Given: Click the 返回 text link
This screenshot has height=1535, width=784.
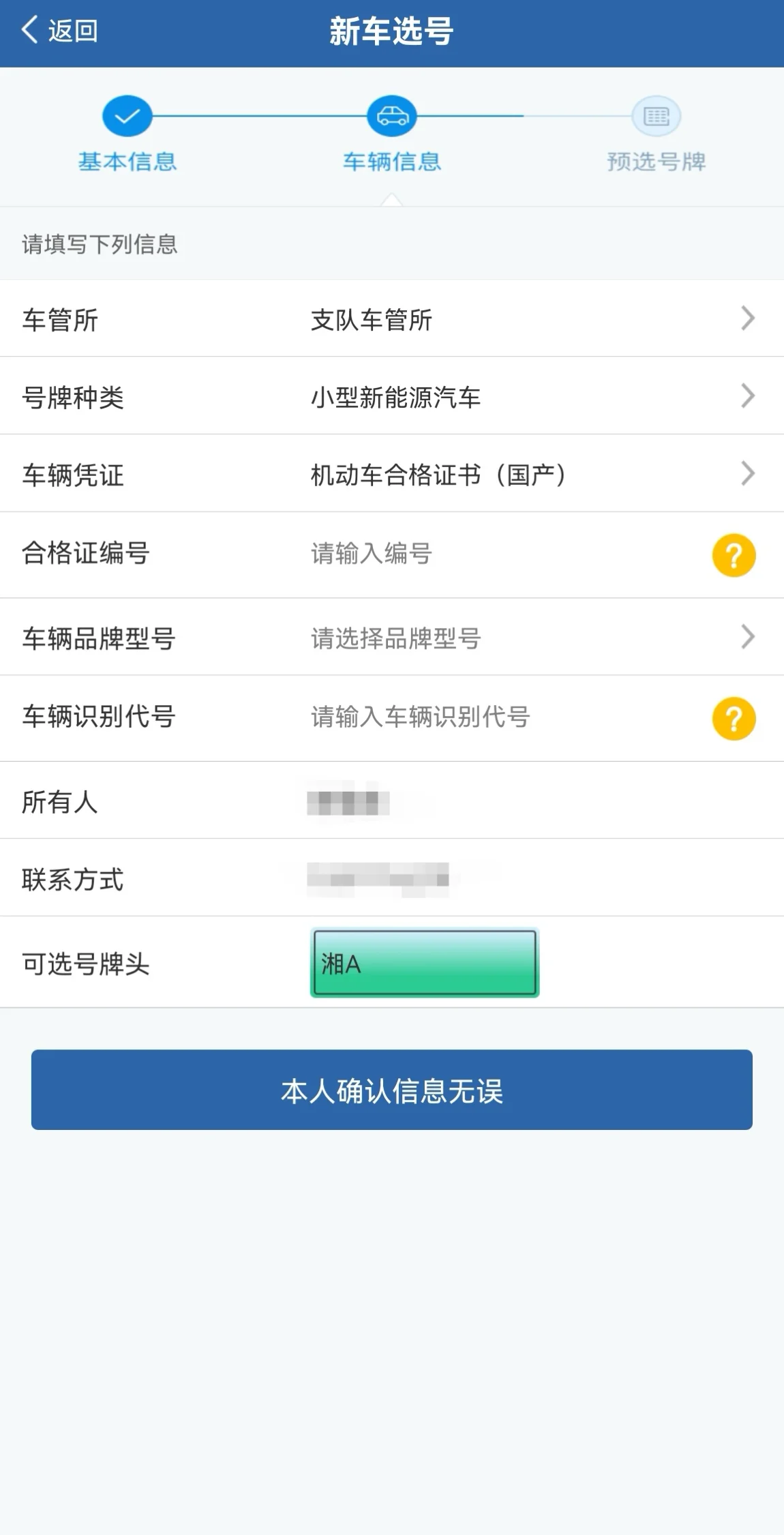Looking at the screenshot, I should tap(73, 31).
